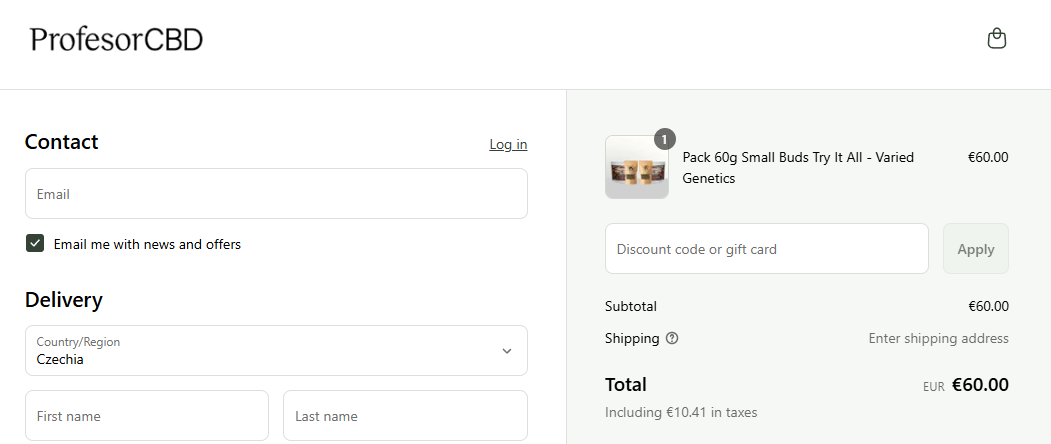
Task: Click into the First name field
Action: coord(147,416)
